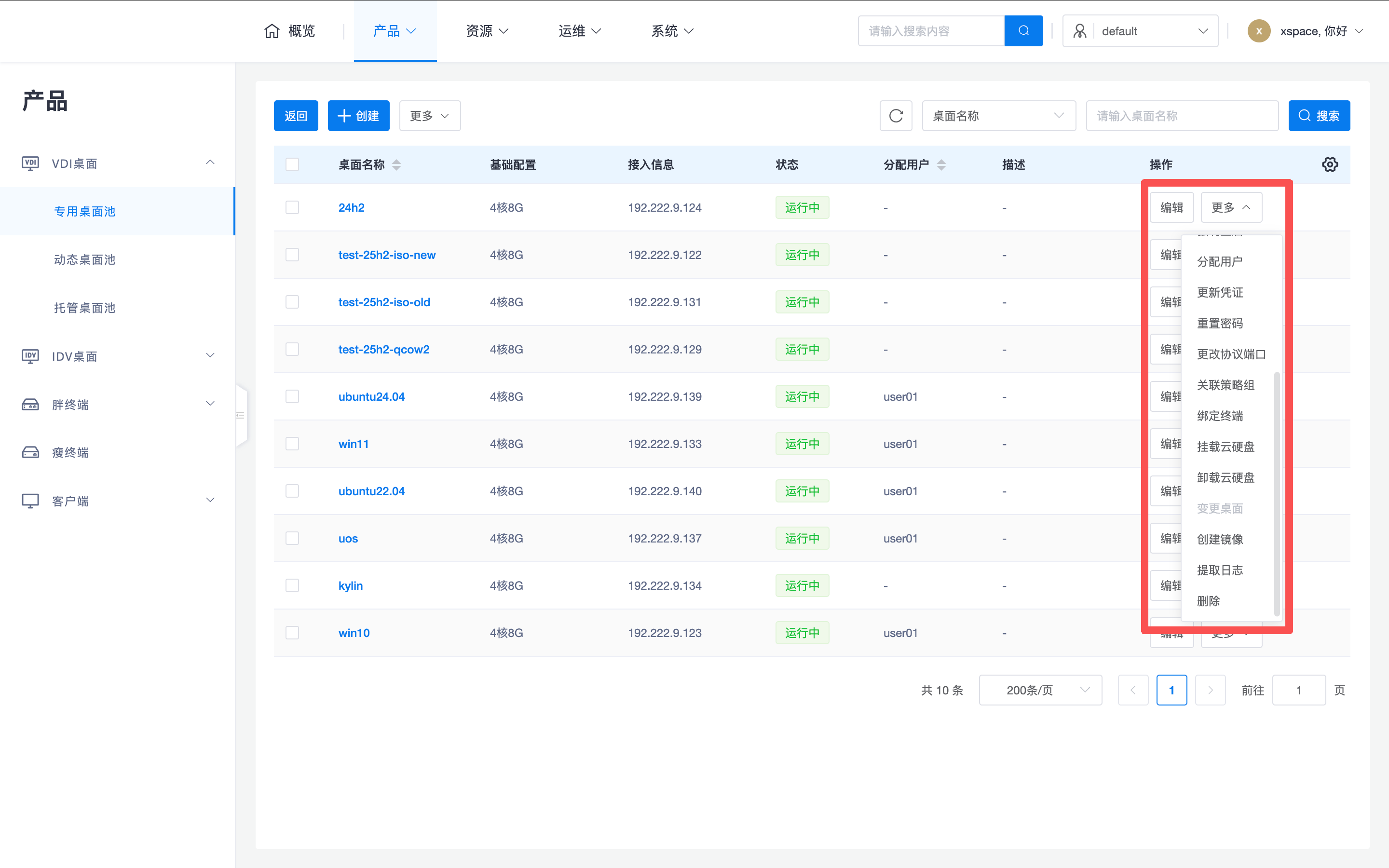Sort by 桌面名称 column arrows
Viewport: 1389px width, 868px height.
396,165
